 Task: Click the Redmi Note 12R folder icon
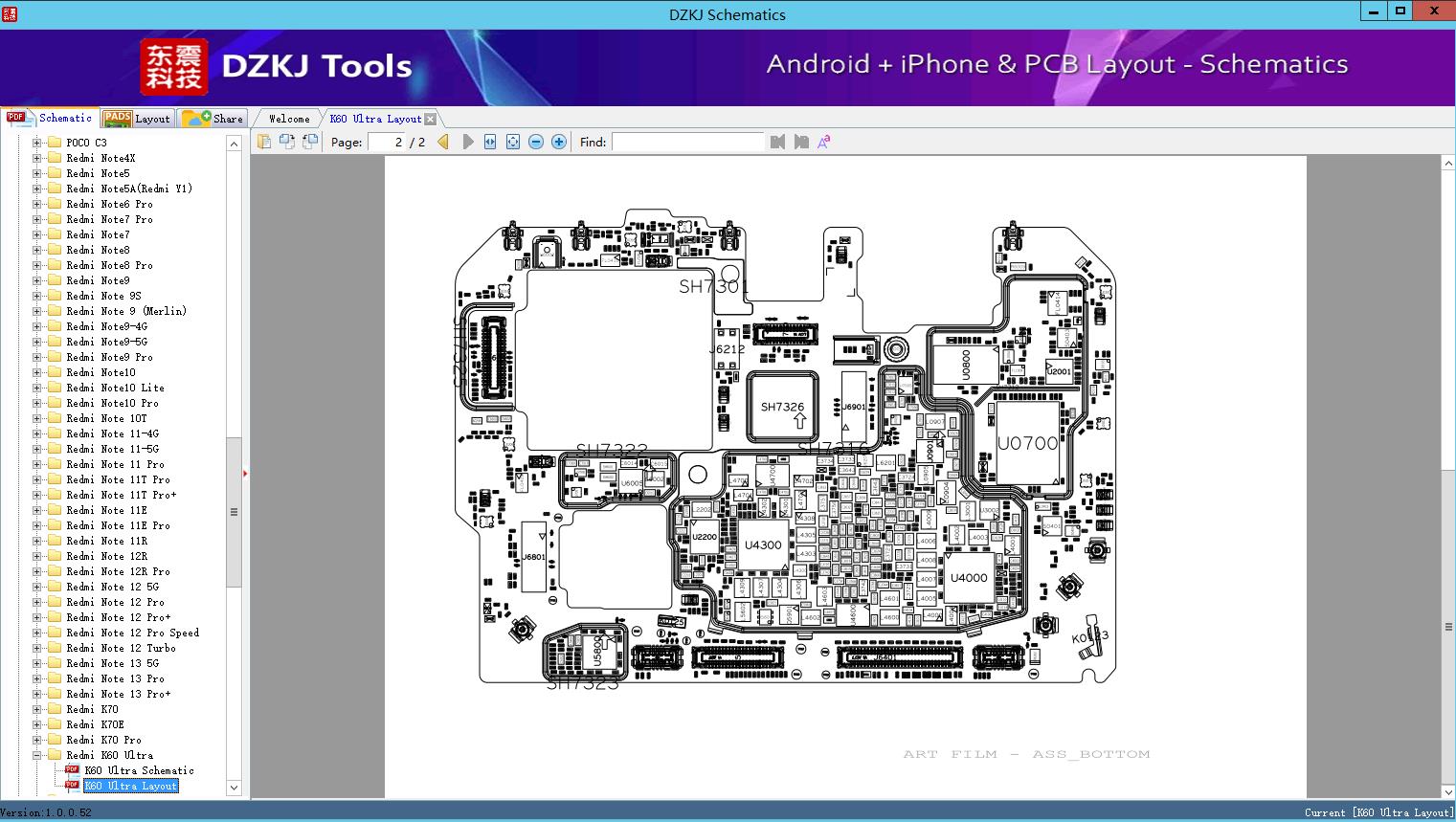pos(55,556)
